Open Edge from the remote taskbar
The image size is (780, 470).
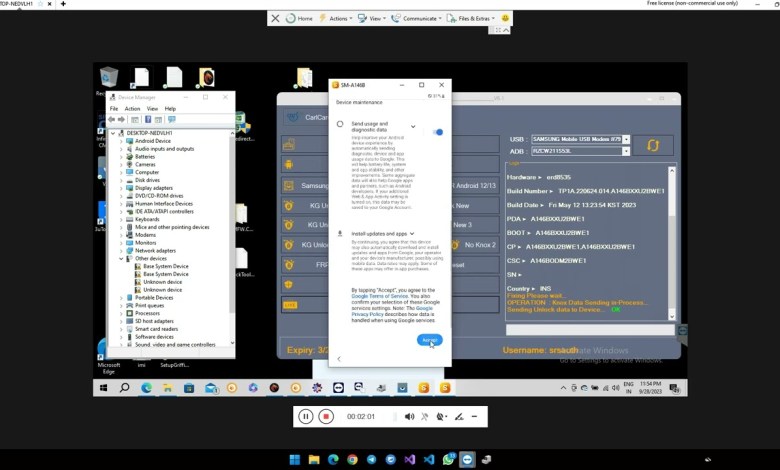tap(146, 388)
